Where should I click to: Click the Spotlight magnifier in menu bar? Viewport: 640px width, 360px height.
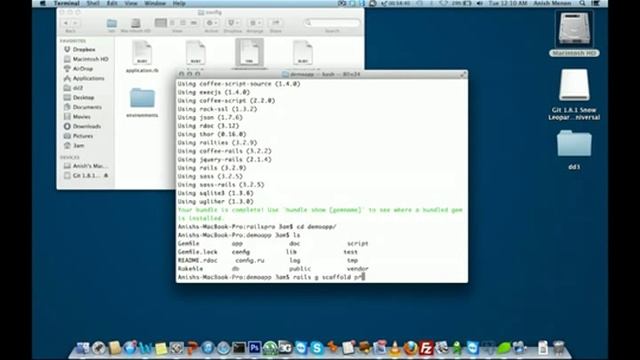point(582,3)
